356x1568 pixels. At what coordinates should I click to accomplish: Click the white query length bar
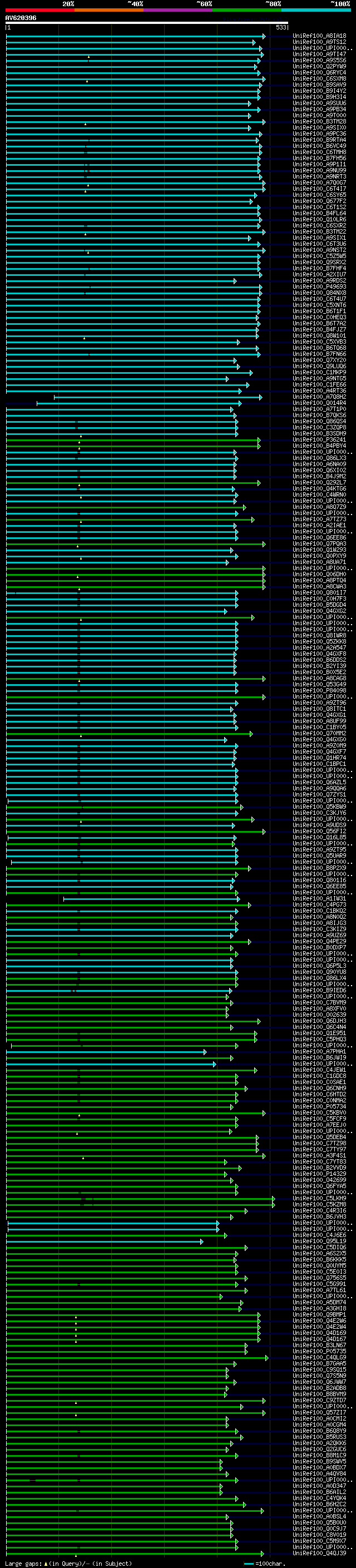[147, 23]
